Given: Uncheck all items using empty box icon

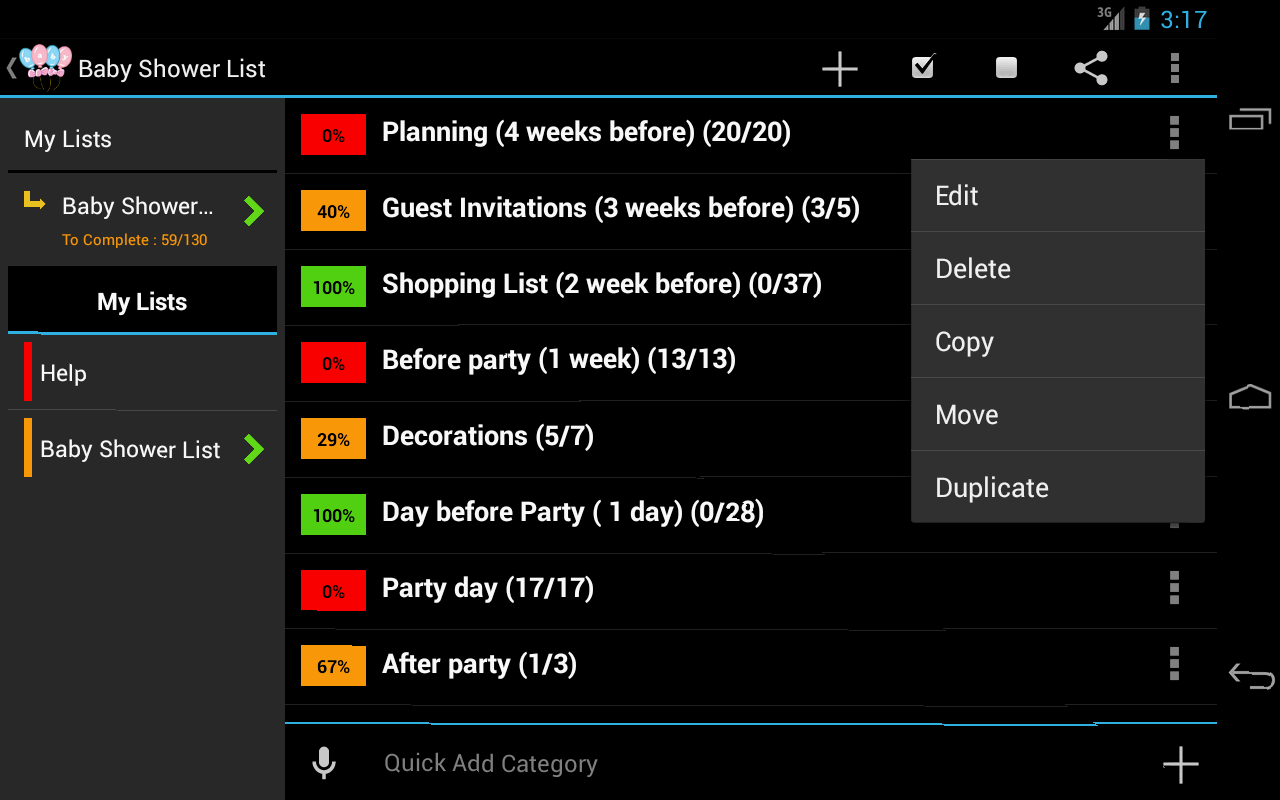Looking at the screenshot, I should [x=1006, y=68].
